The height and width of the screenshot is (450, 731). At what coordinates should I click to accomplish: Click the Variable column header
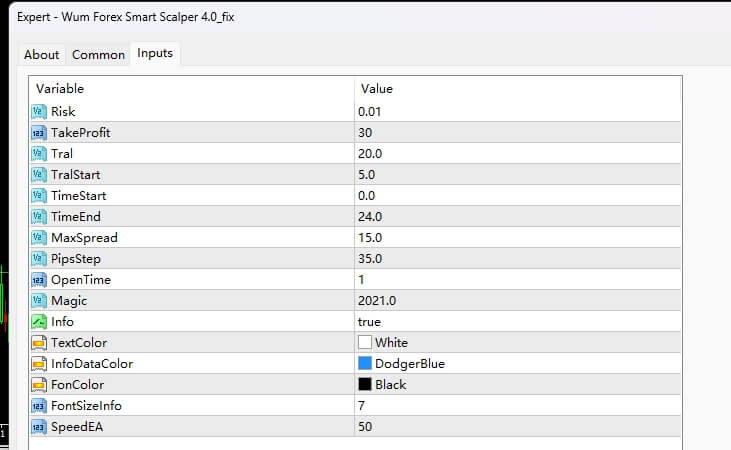point(60,89)
